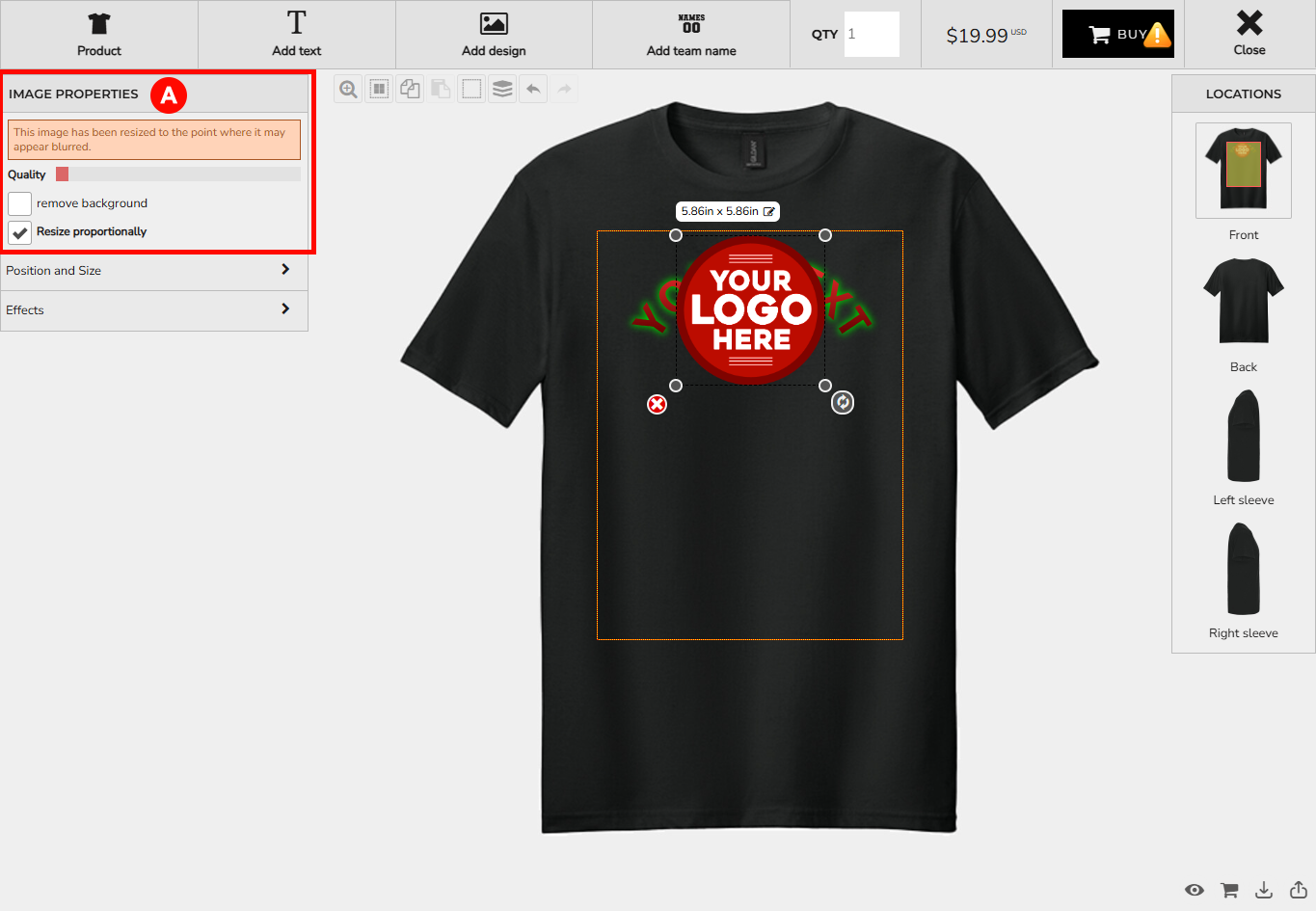
Task: Click the Quality label
Action: [27, 174]
